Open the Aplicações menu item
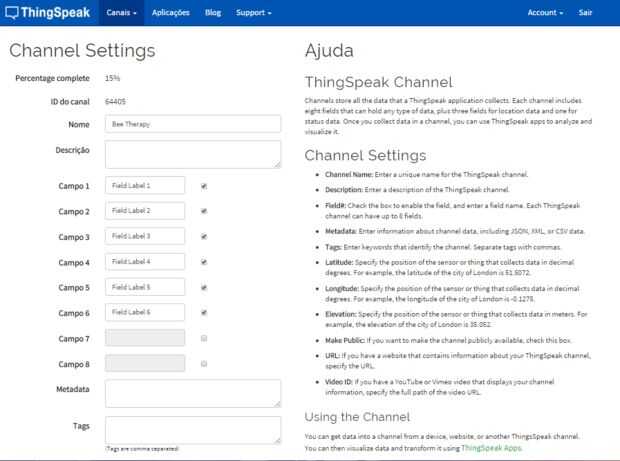Screen dimensions: 620x461 (x=172, y=13)
